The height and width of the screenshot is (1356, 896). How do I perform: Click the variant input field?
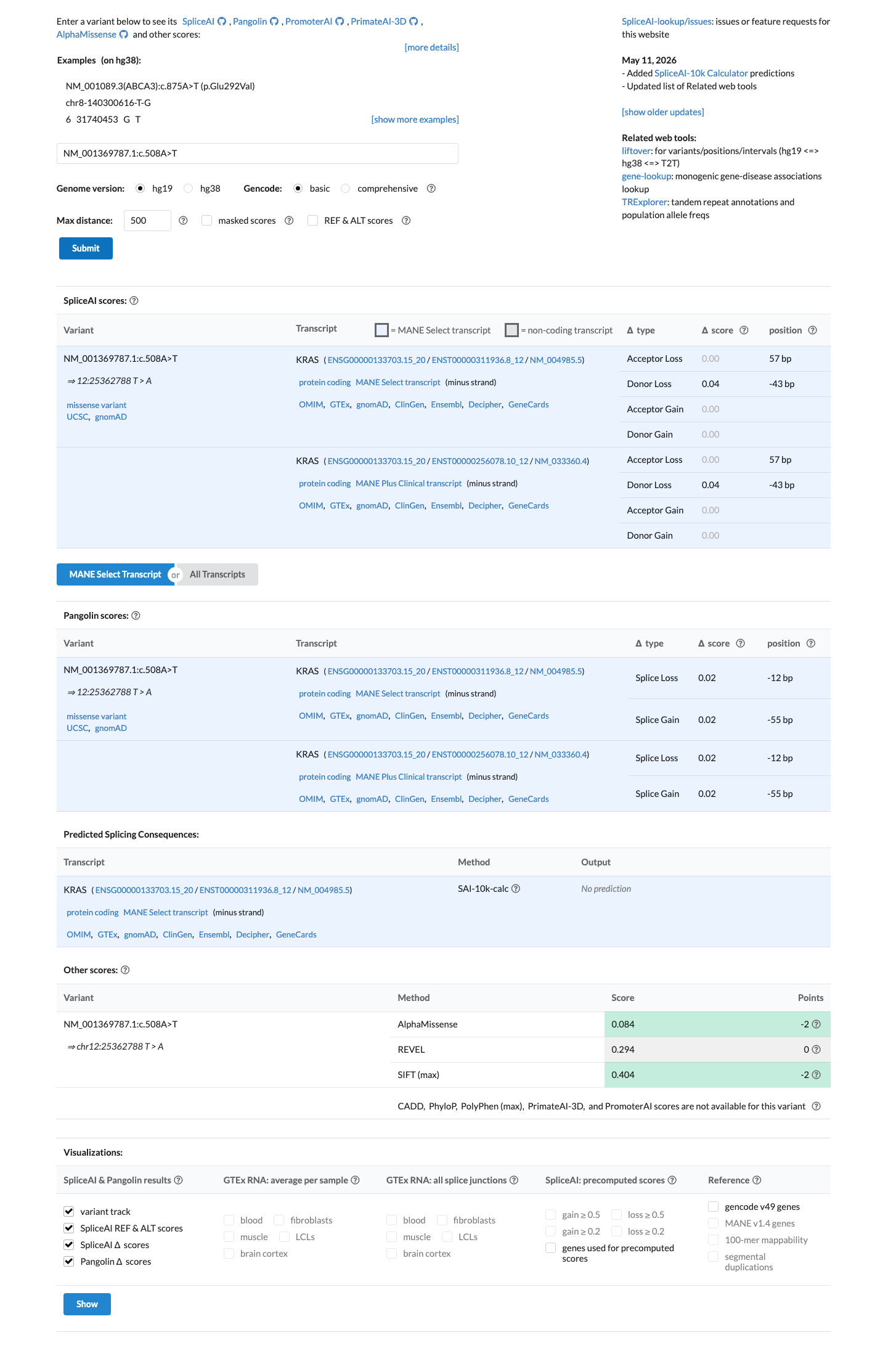tap(258, 153)
